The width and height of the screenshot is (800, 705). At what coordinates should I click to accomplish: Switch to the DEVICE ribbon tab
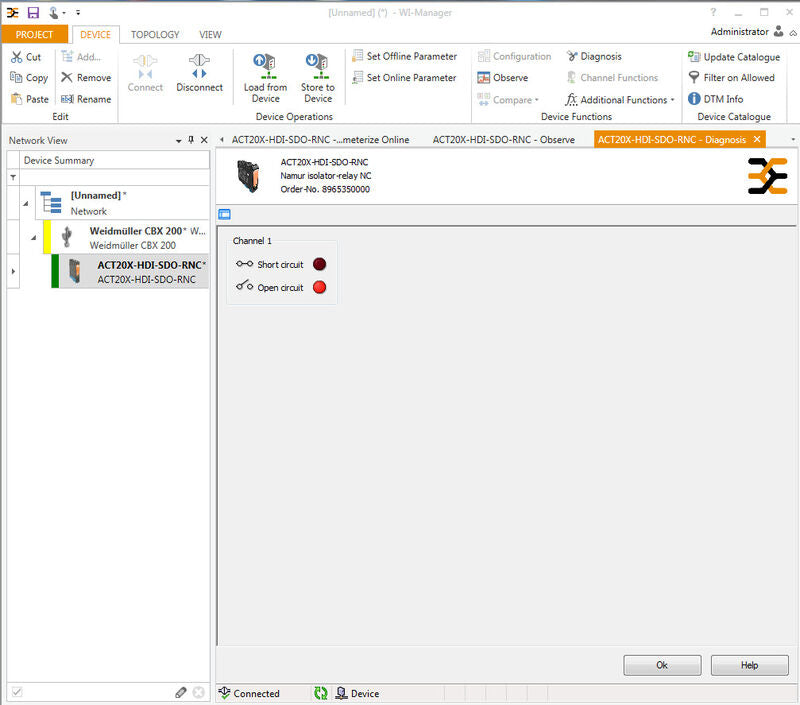(95, 34)
